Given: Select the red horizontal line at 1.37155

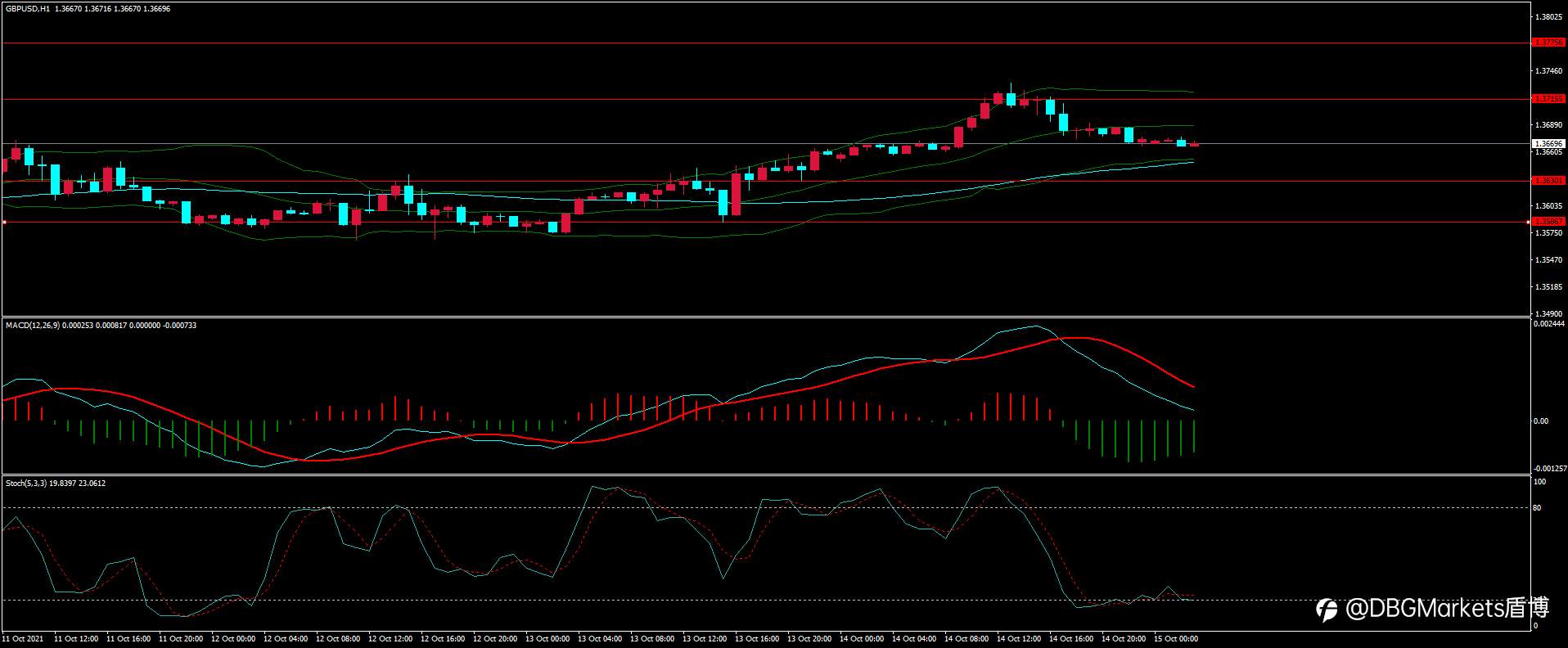Looking at the screenshot, I should tap(765, 99).
